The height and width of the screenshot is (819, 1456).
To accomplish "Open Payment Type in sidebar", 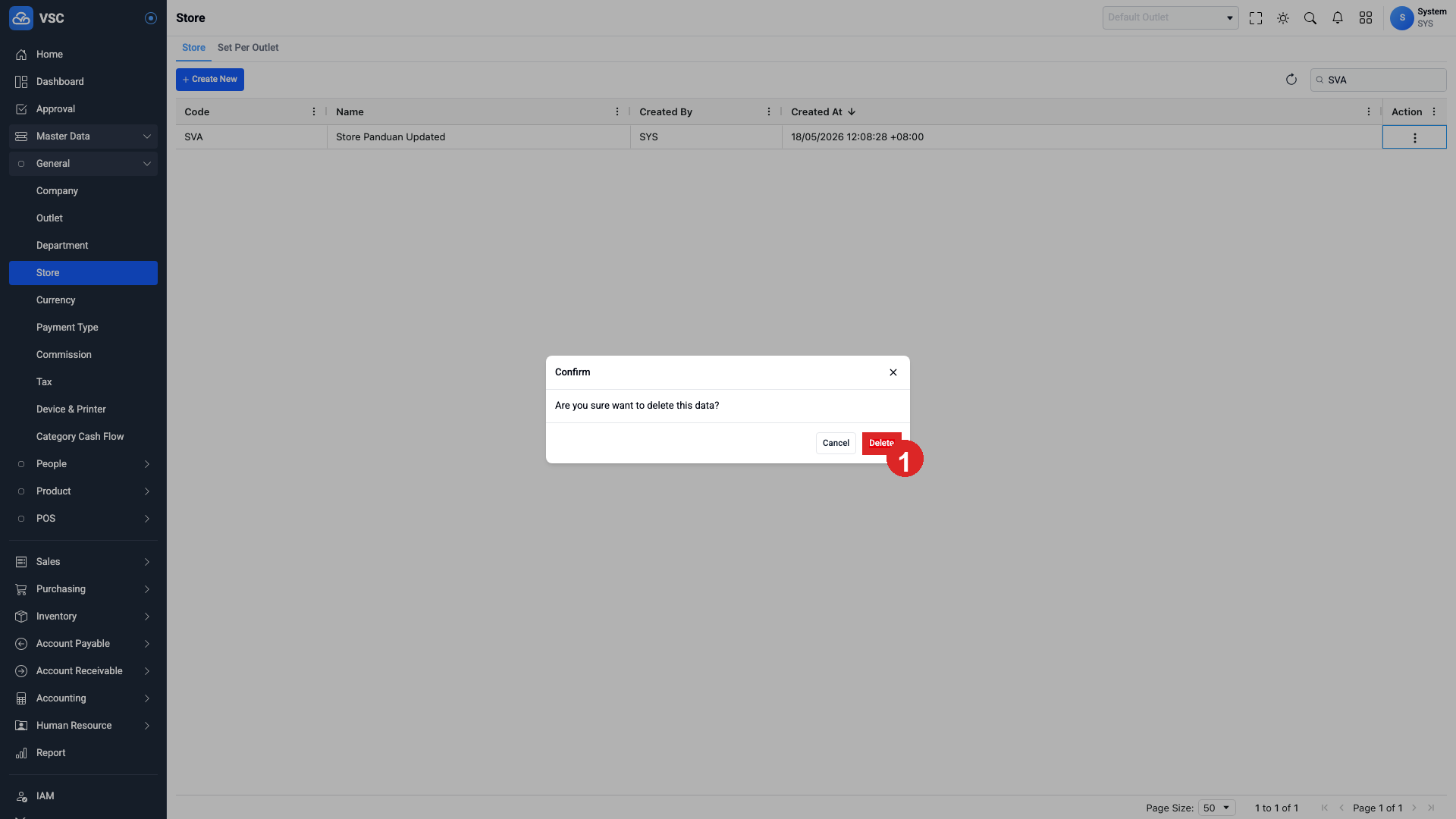I will pos(83,328).
